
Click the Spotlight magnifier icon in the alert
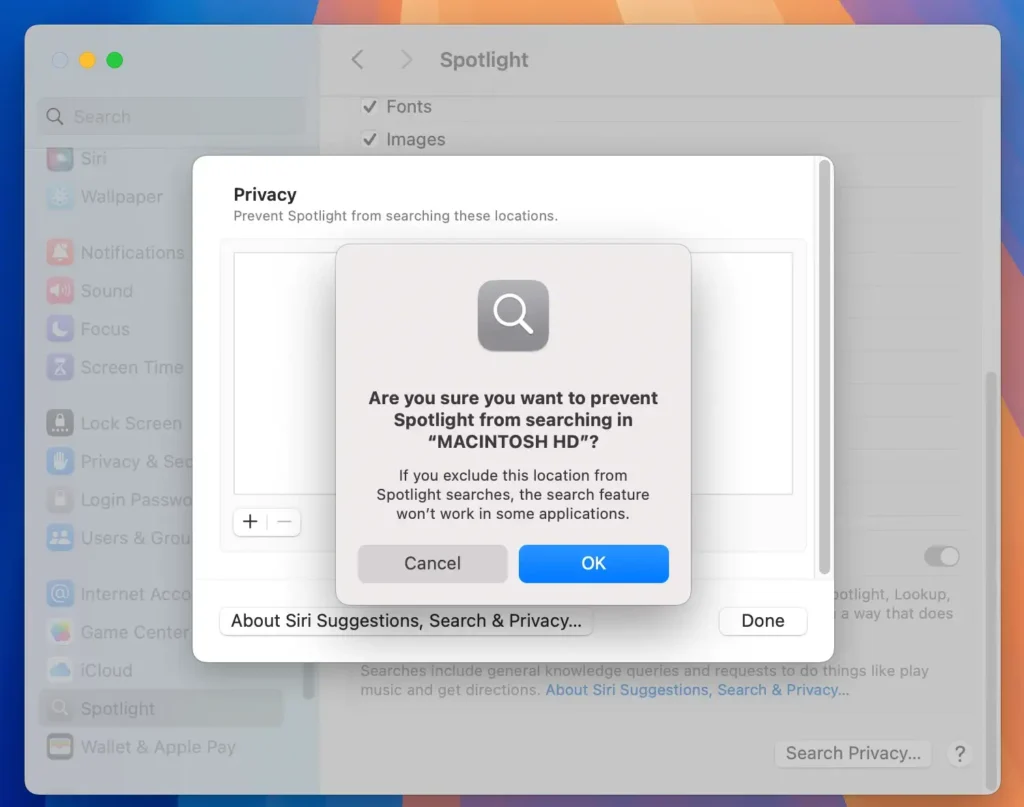(513, 315)
